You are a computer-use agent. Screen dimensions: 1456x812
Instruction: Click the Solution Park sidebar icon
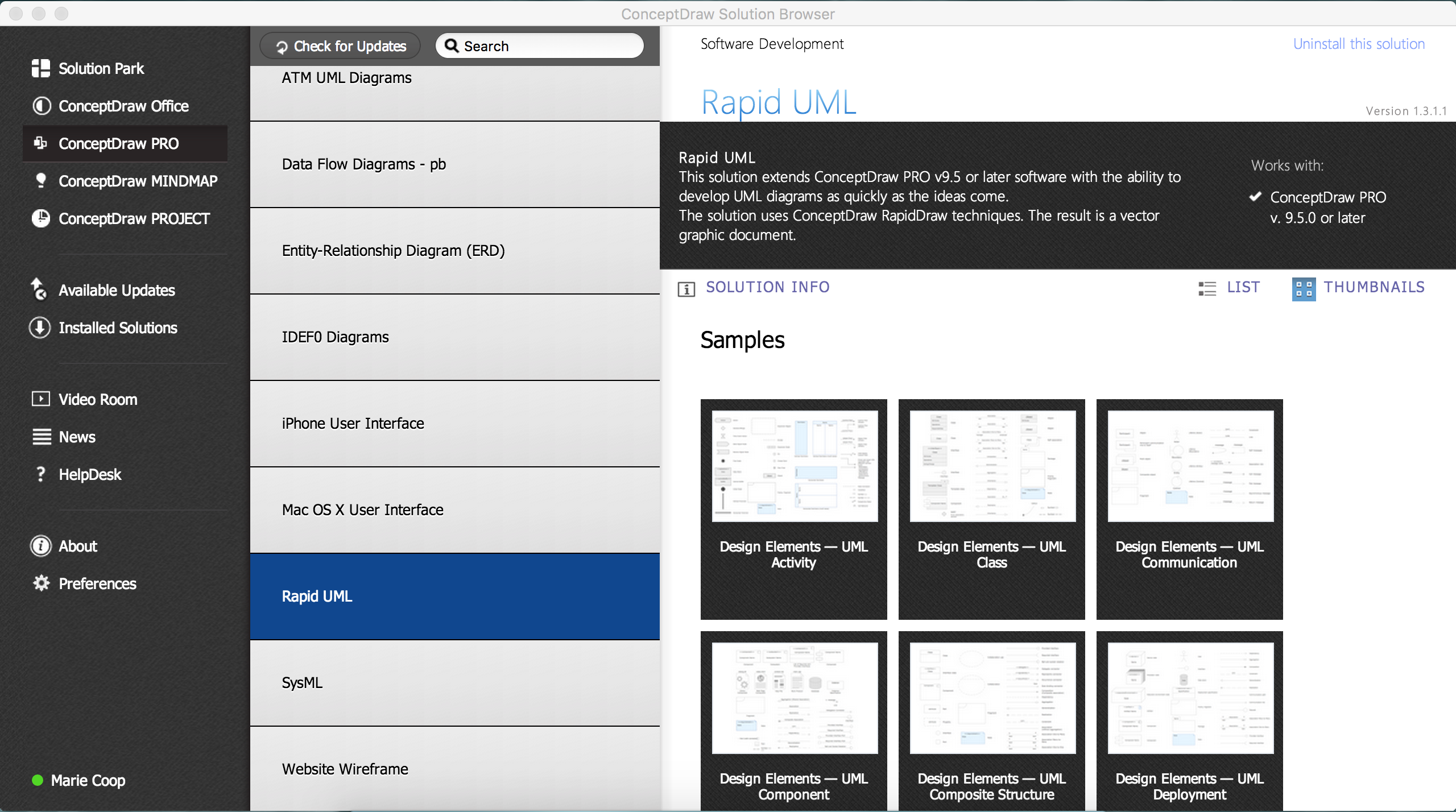click(40, 68)
